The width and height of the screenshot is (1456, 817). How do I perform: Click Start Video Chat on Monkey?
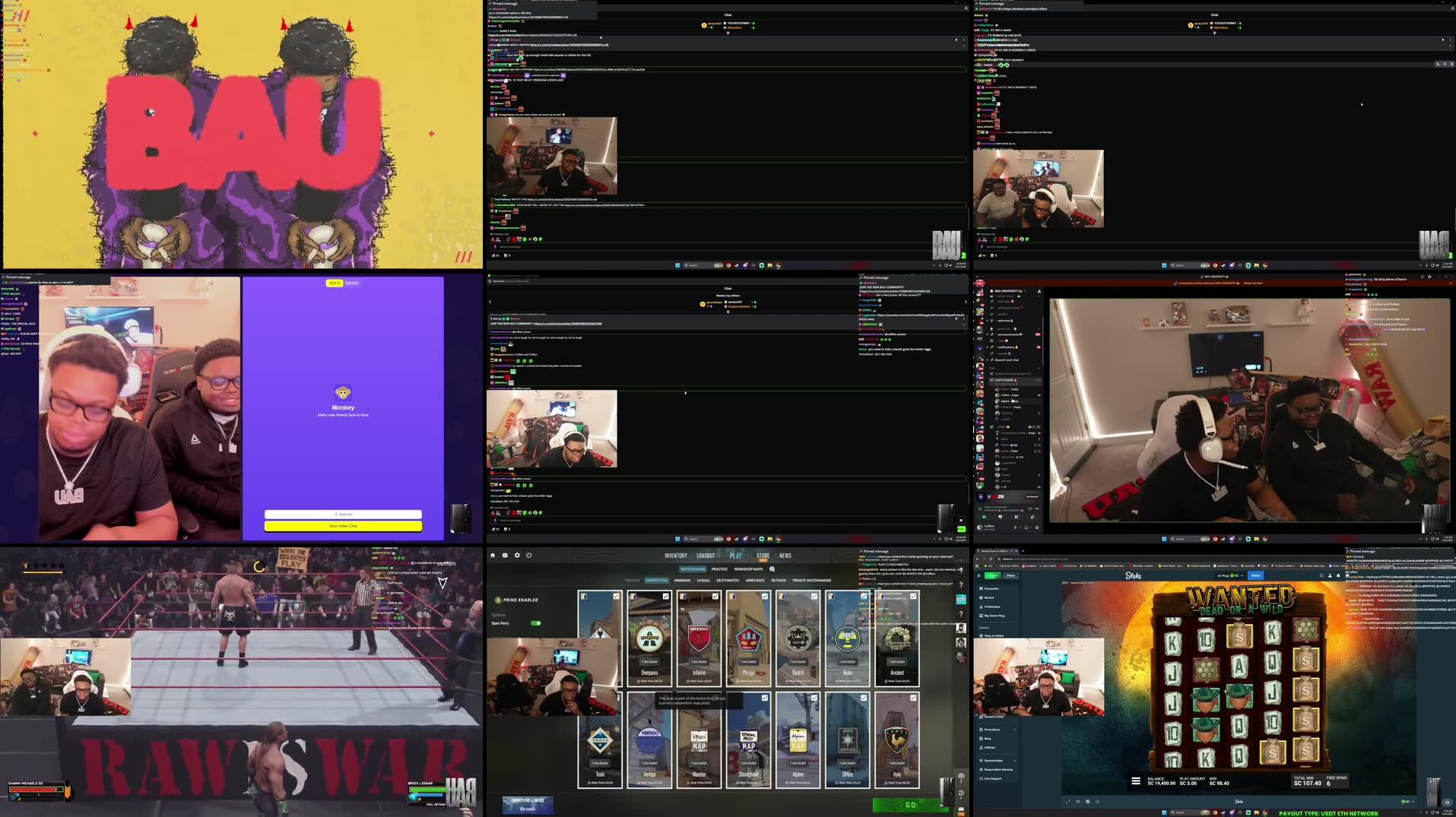[344, 525]
